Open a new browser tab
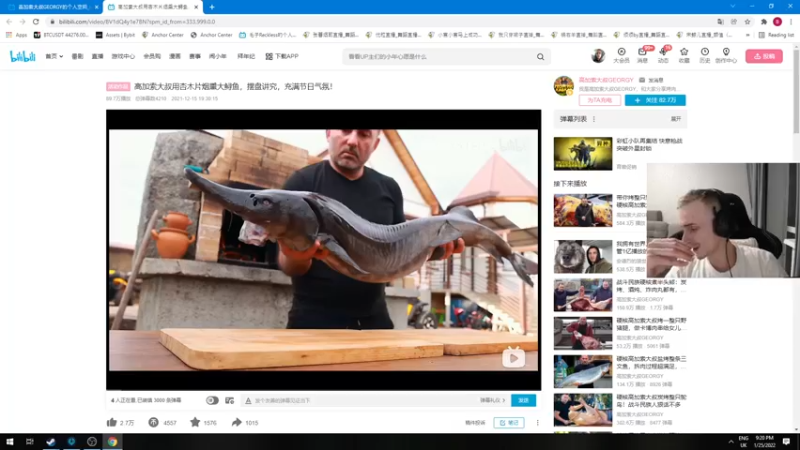The height and width of the screenshot is (450, 800). click(212, 7)
